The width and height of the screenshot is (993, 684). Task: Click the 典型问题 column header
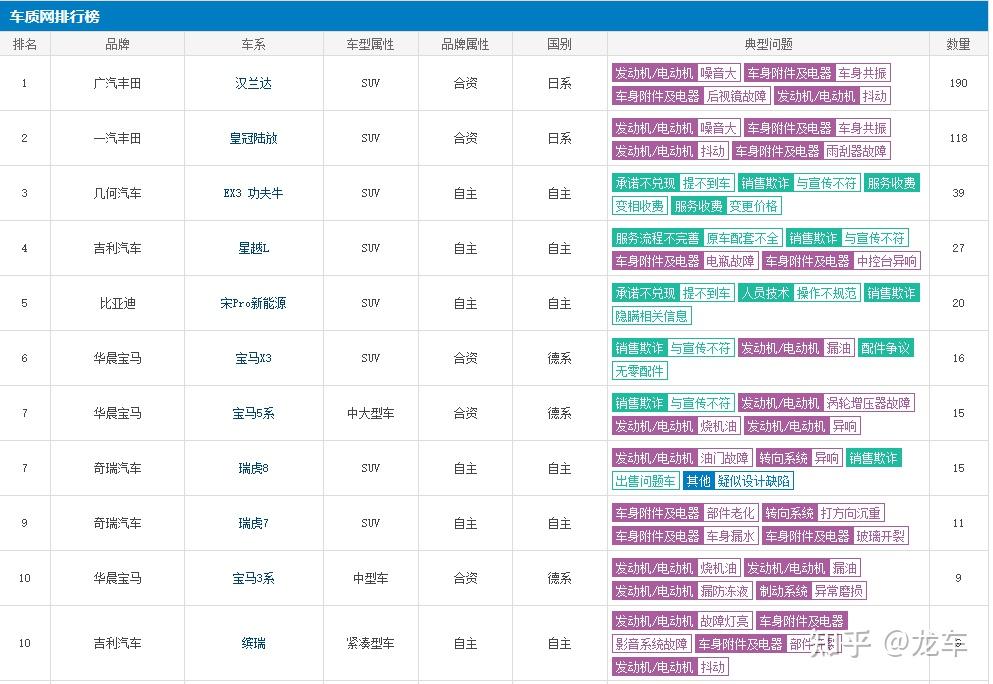(x=768, y=44)
